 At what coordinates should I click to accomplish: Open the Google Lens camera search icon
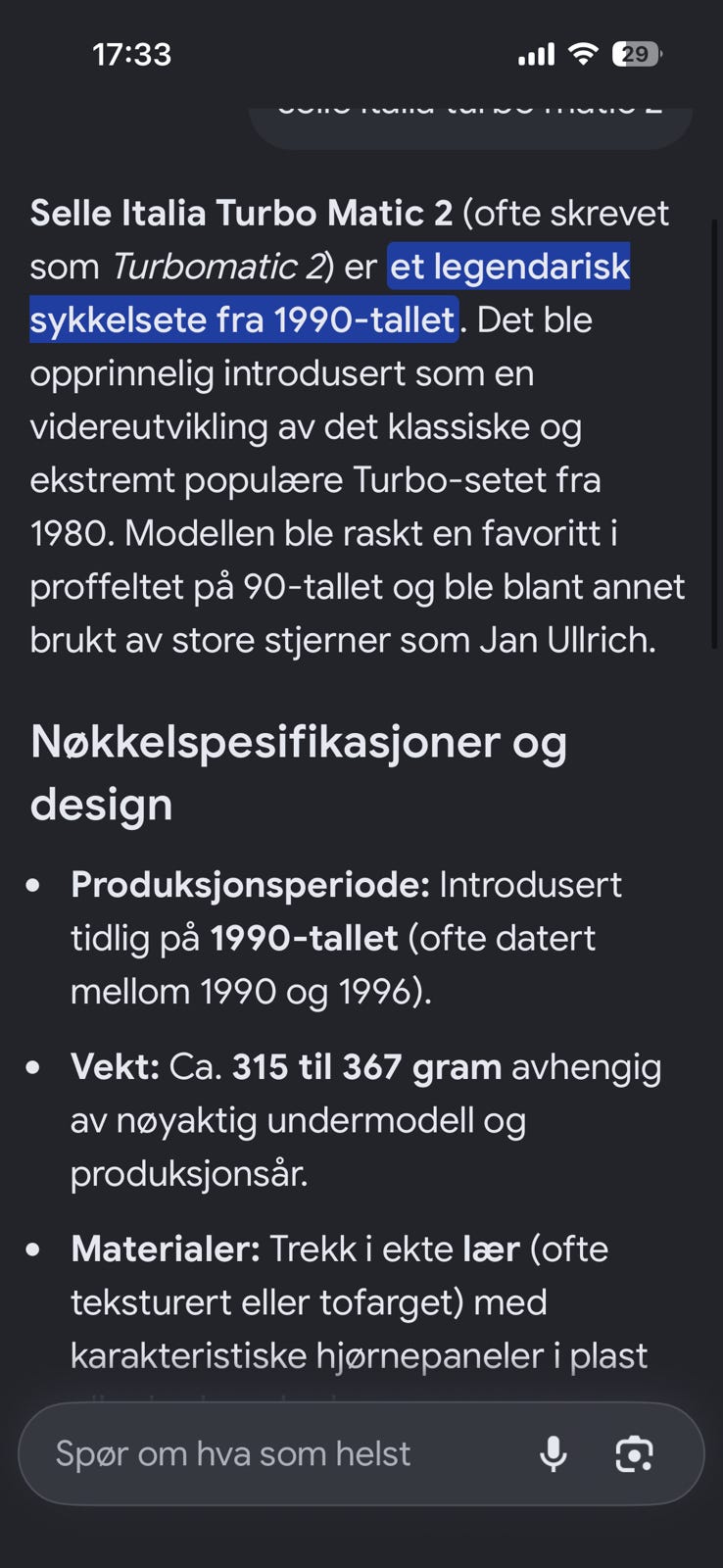click(x=634, y=1453)
